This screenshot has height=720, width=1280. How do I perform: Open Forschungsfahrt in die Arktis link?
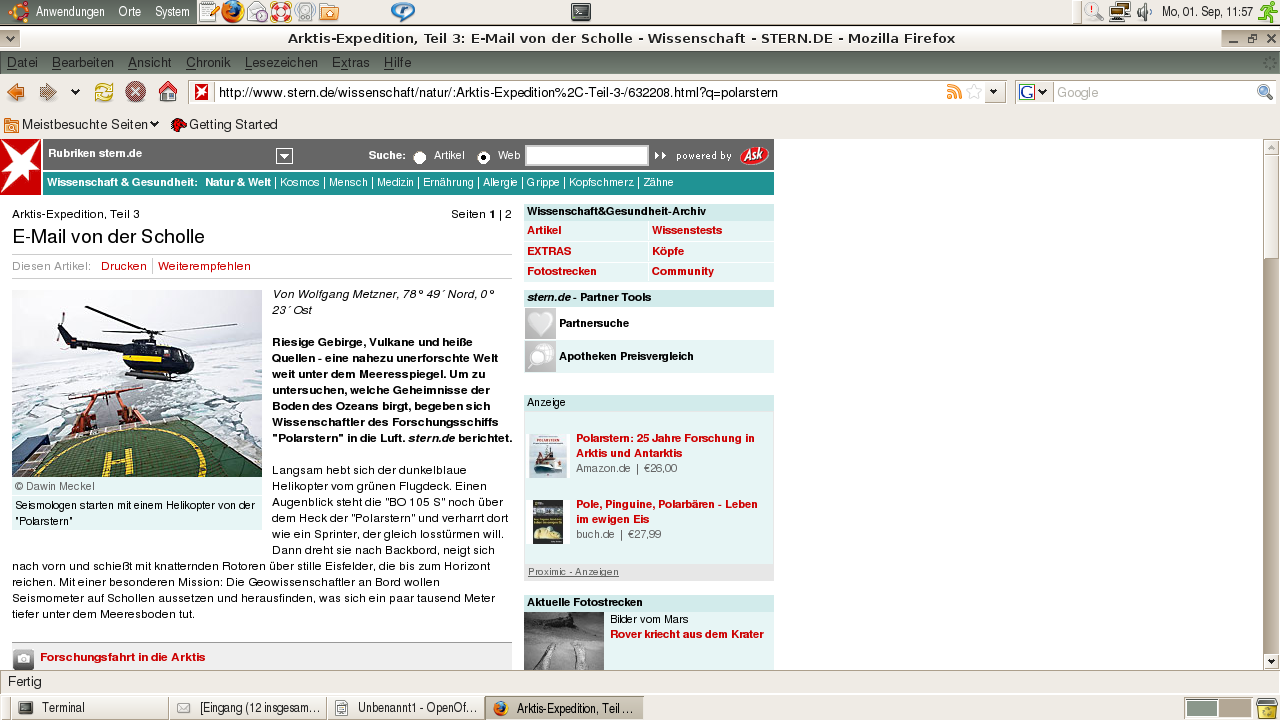point(123,657)
